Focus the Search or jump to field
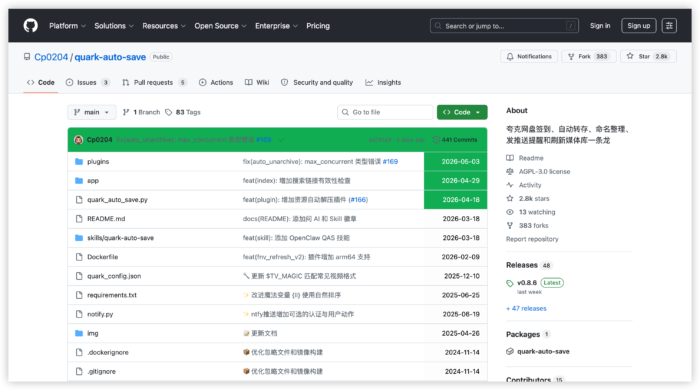The width and height of the screenshot is (700, 390). pyautogui.click(x=504, y=26)
